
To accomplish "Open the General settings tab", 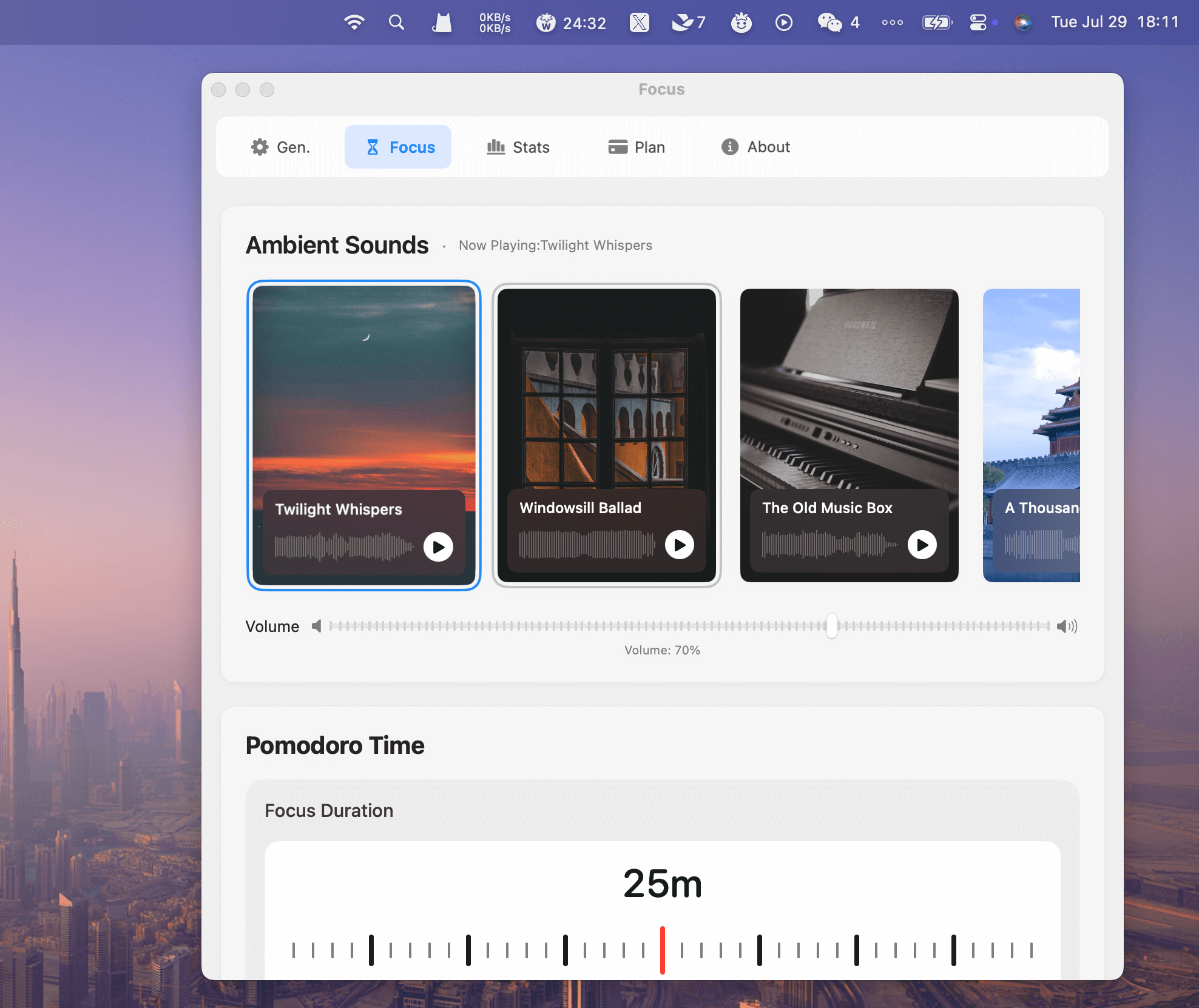I will click(280, 147).
